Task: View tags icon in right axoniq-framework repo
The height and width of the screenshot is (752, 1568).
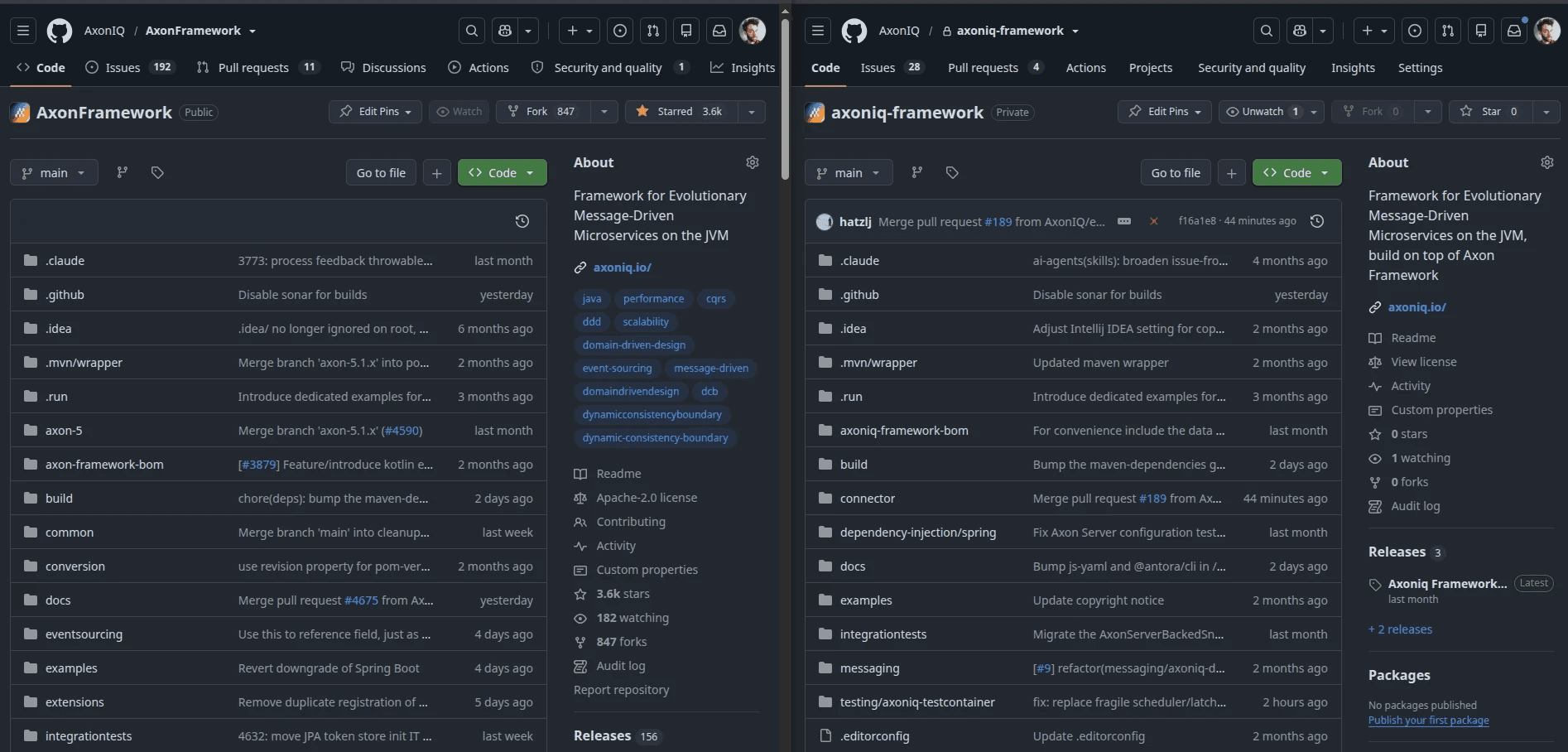Action: pyautogui.click(x=952, y=172)
